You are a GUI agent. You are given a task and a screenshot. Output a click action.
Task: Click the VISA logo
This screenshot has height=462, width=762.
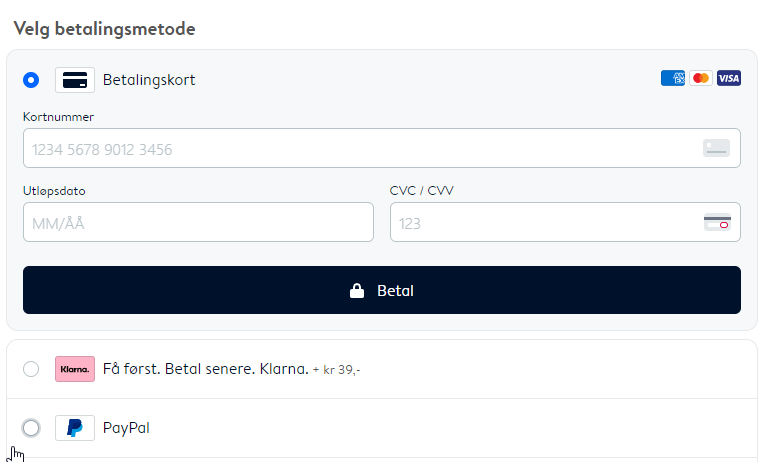[x=729, y=78]
